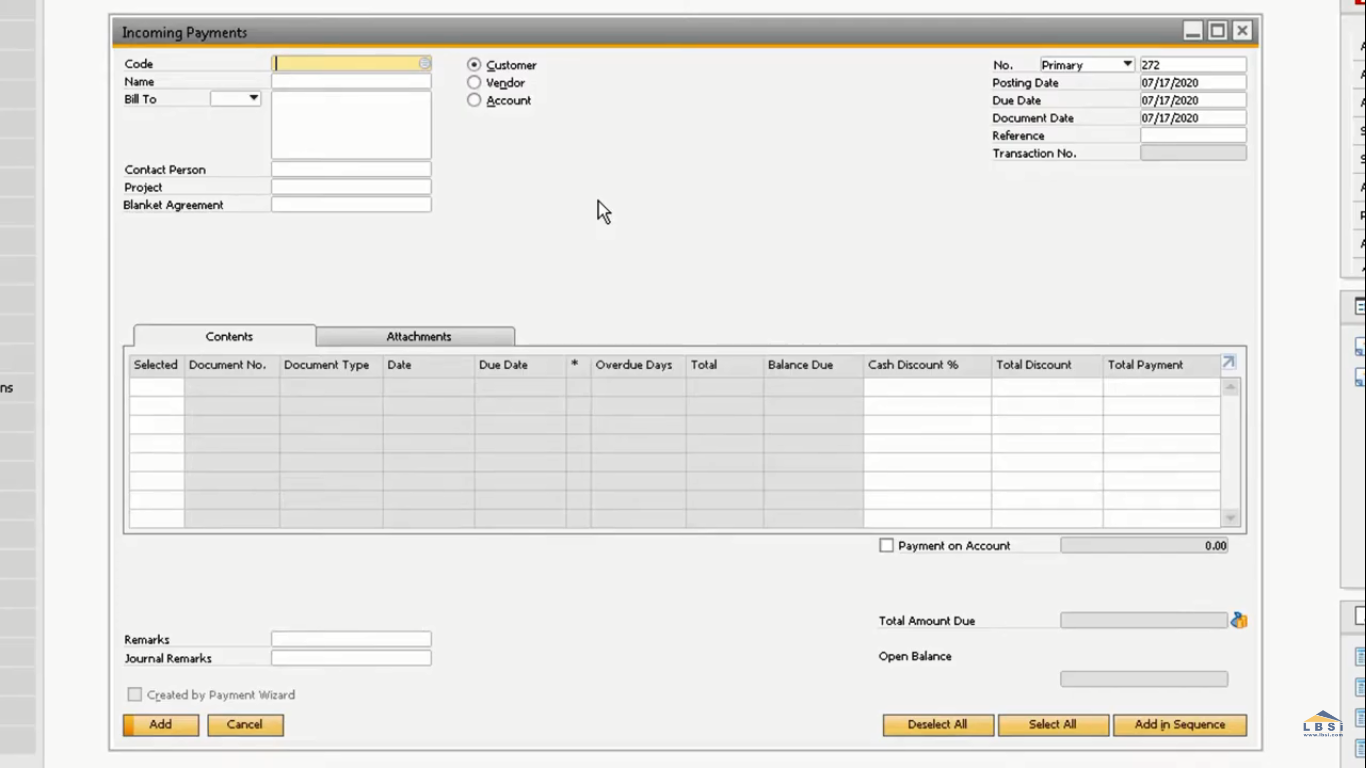The width and height of the screenshot is (1366, 768).
Task: Click inside the Reference input field
Action: click(1192, 135)
